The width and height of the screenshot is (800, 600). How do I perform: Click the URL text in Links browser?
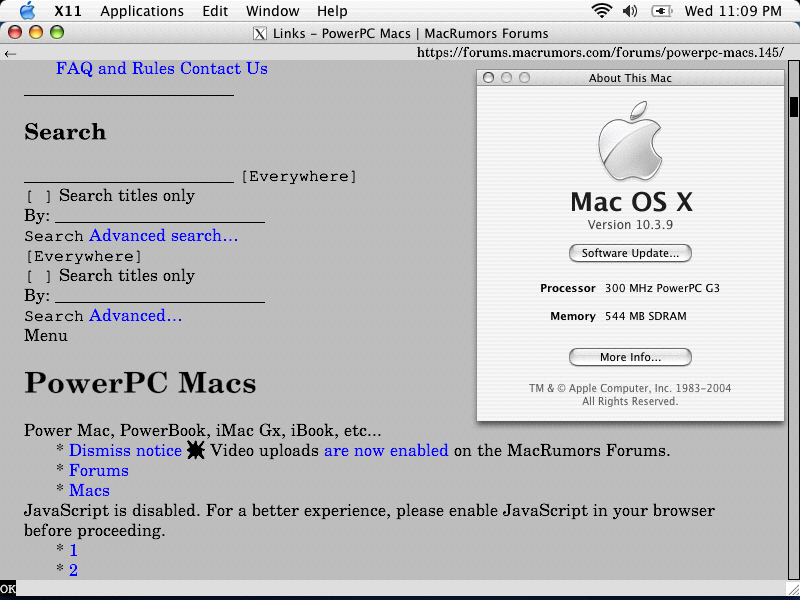600,53
